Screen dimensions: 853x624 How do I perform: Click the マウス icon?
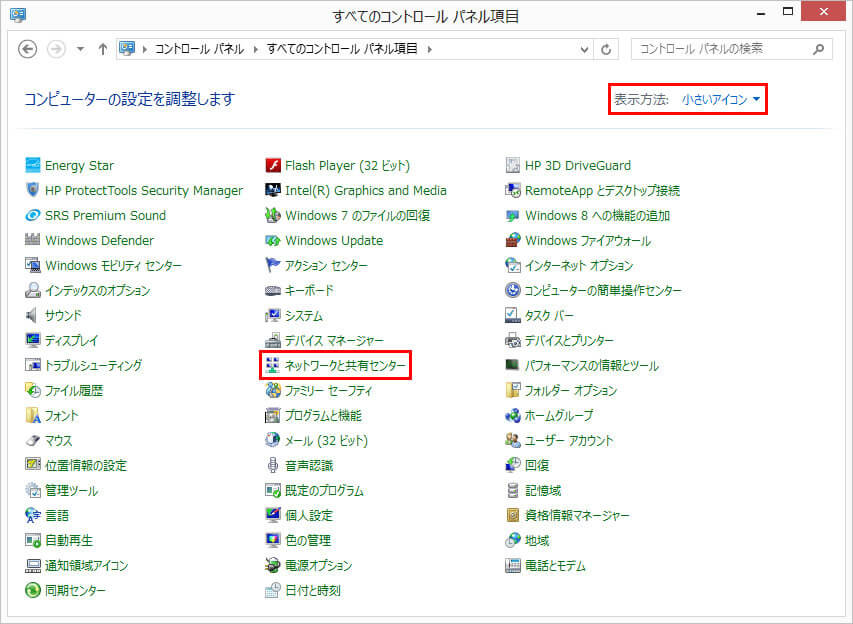coord(33,440)
